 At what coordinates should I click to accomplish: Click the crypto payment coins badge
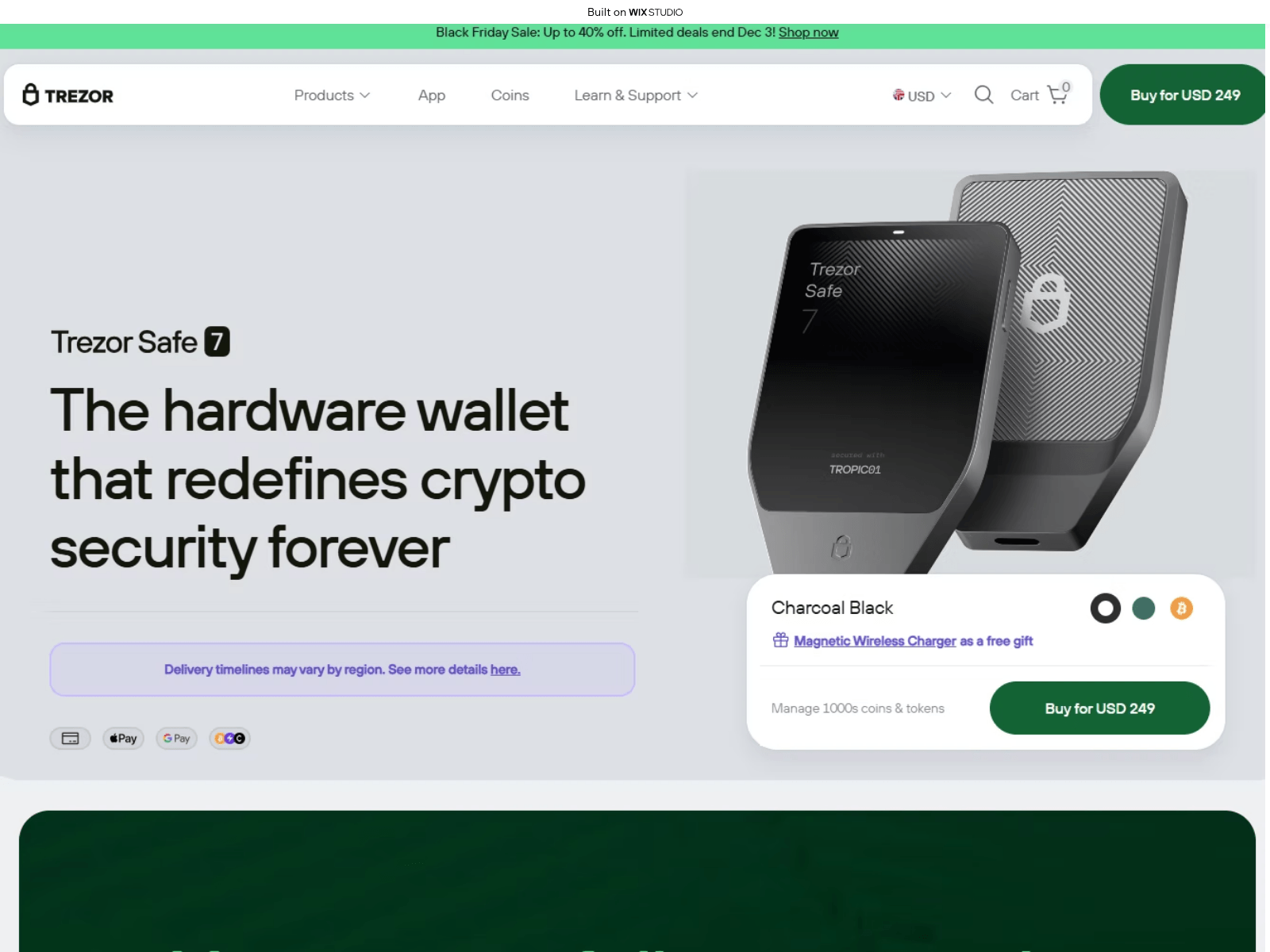tap(229, 739)
